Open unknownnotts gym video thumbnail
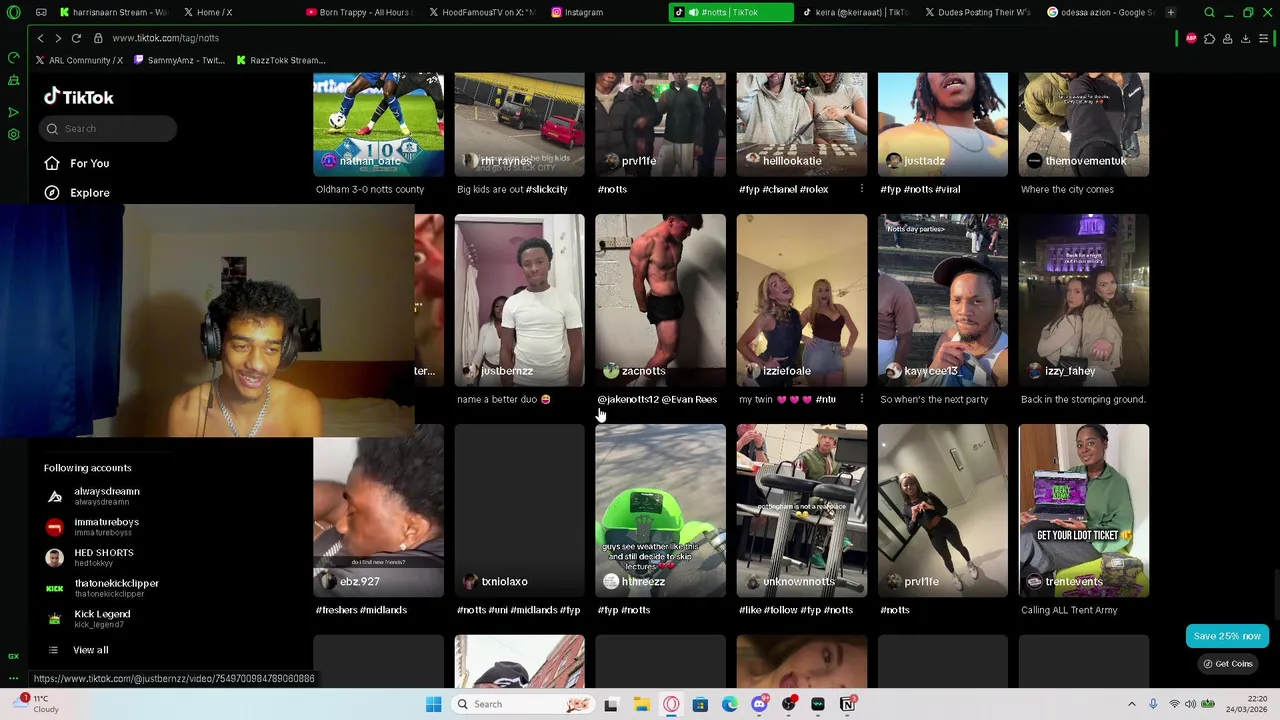Image resolution: width=1280 pixels, height=720 pixels. (x=802, y=510)
